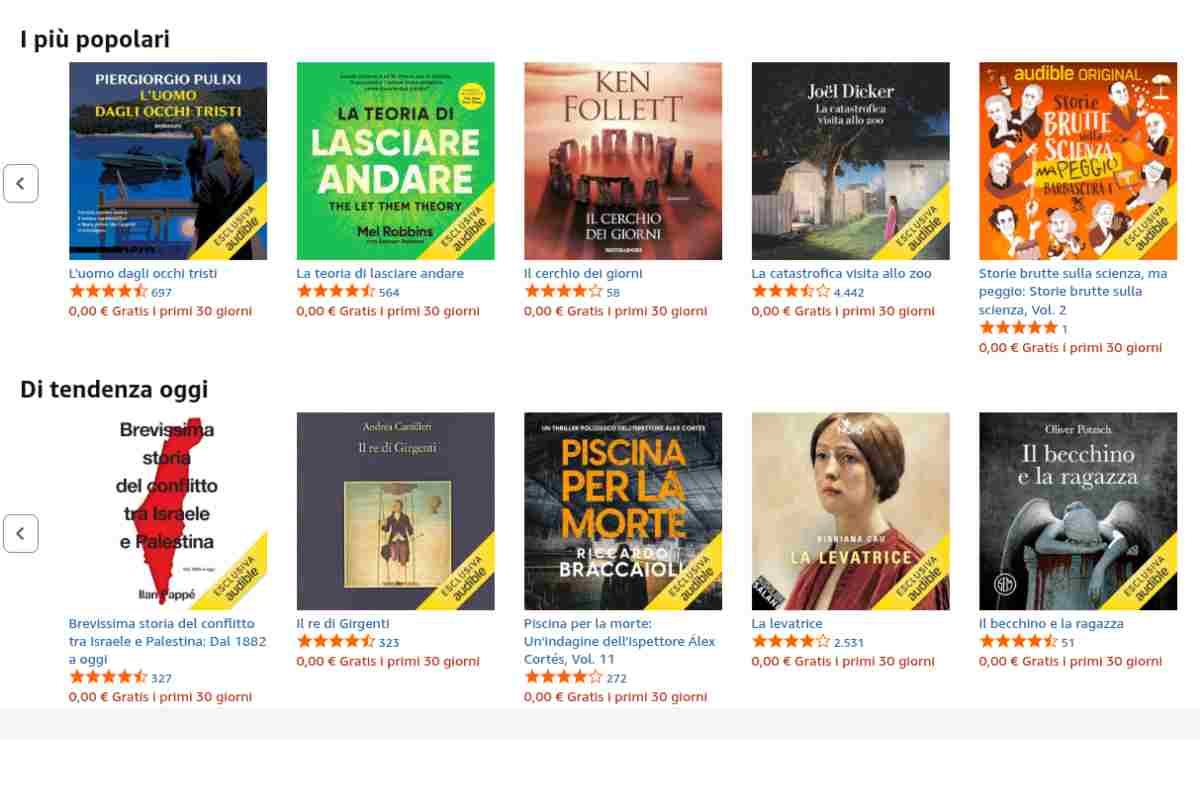The height and width of the screenshot is (800, 1200).
Task: Click previous arrow in Di tendenza oggi carousel
Action: [x=20, y=533]
